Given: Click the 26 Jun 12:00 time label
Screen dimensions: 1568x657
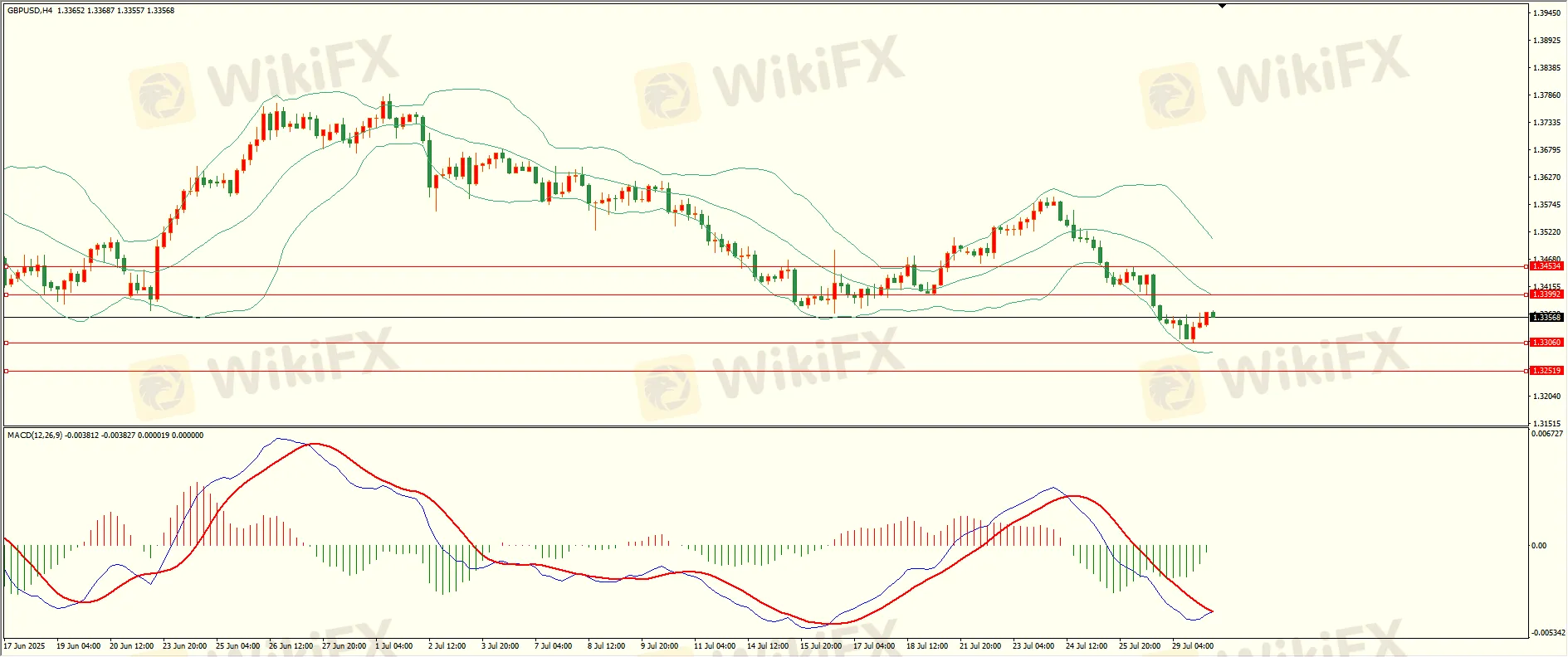Looking at the screenshot, I should [x=291, y=646].
